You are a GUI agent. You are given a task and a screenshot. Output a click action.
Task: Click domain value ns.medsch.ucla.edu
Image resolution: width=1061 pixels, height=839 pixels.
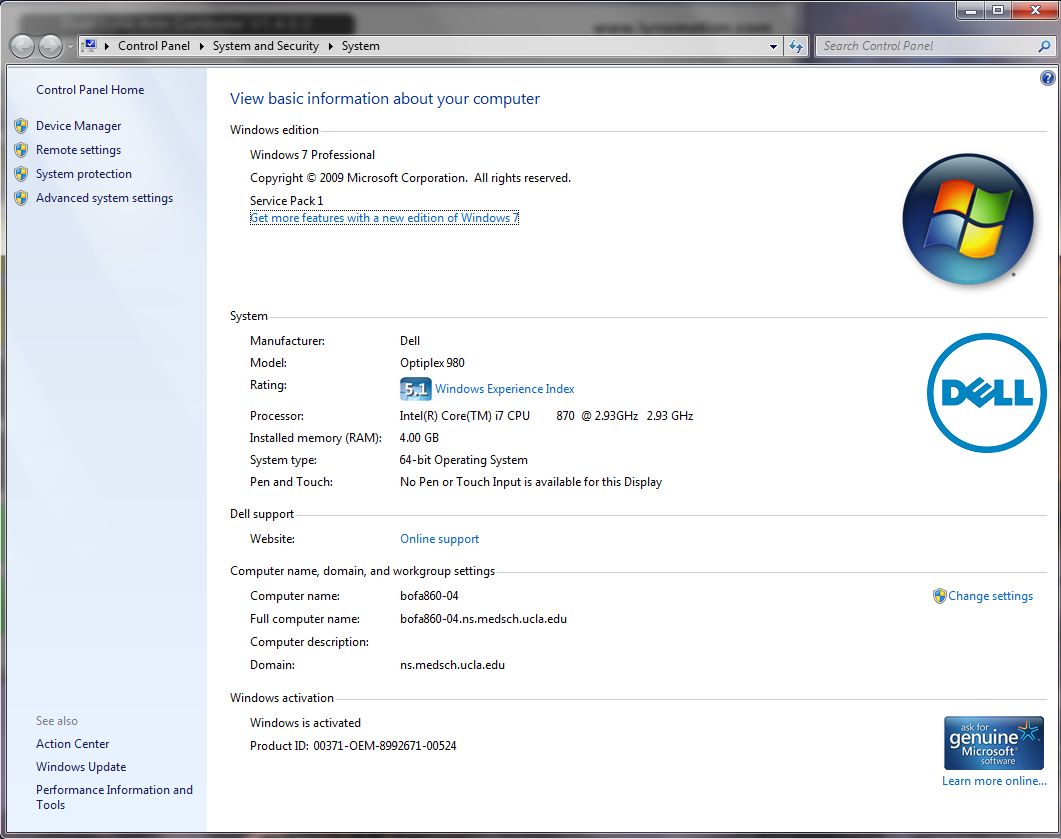(452, 664)
